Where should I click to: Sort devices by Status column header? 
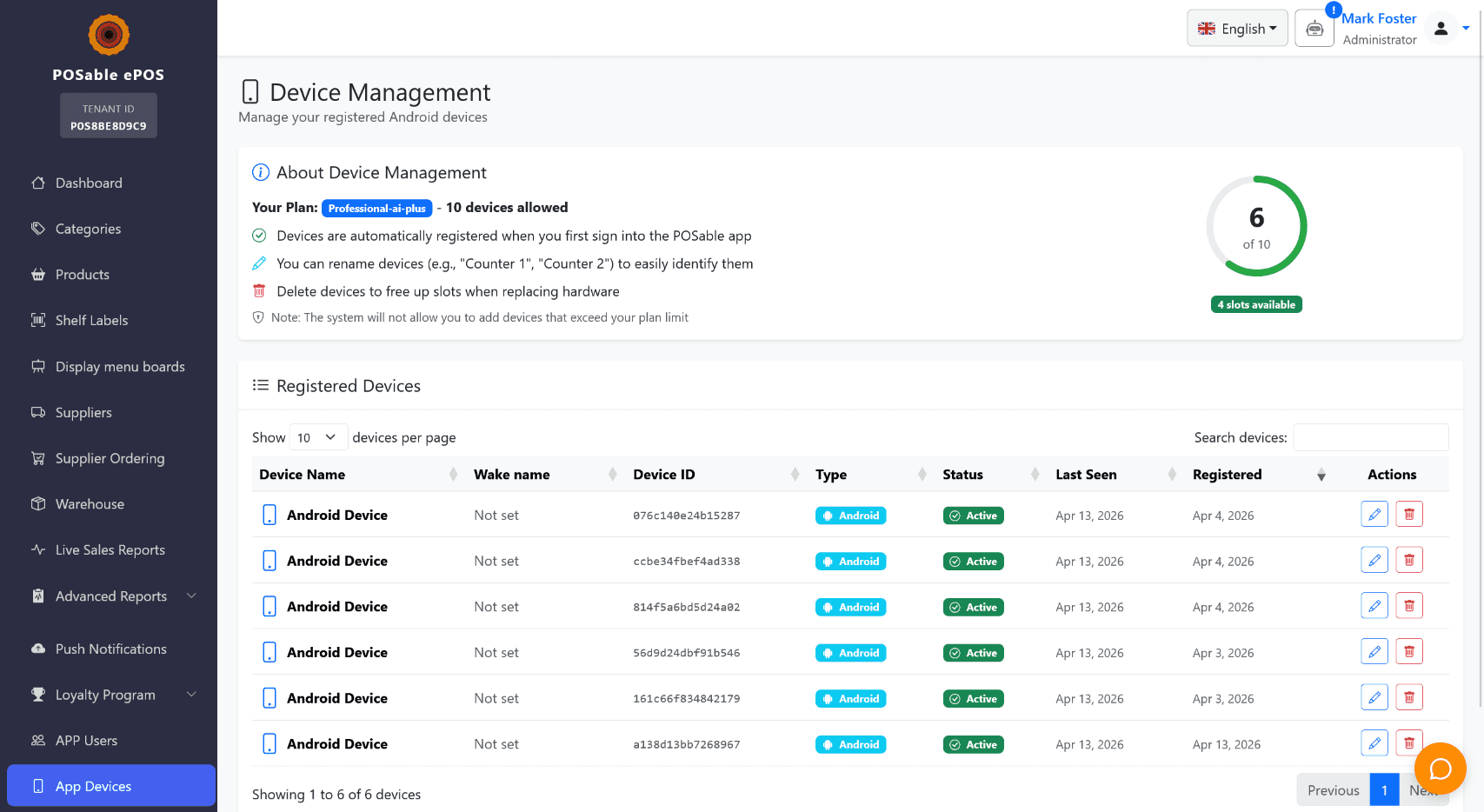coord(962,475)
